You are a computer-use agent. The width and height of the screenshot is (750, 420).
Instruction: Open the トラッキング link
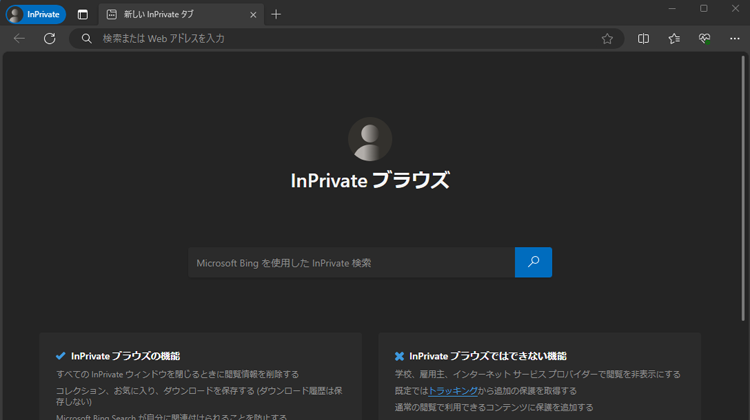pos(452,391)
